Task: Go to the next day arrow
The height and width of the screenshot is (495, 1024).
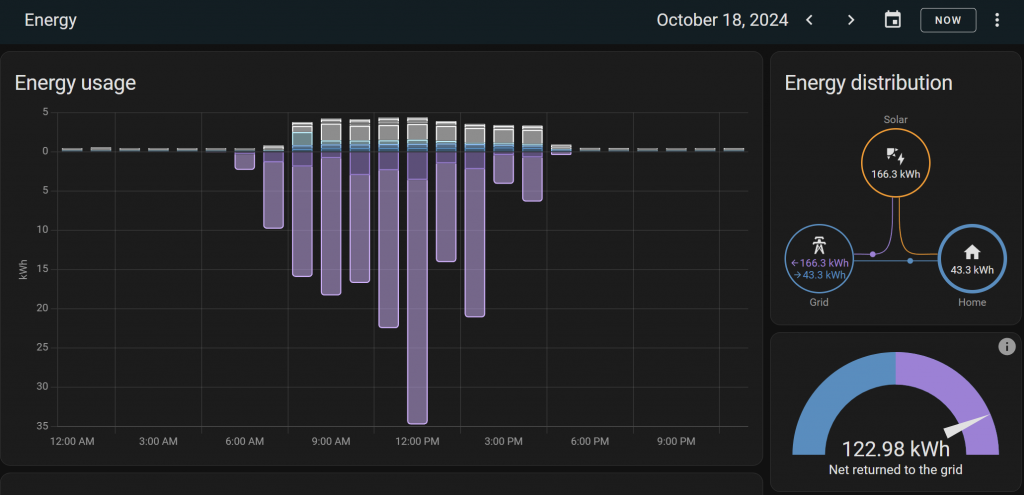Action: [850, 20]
